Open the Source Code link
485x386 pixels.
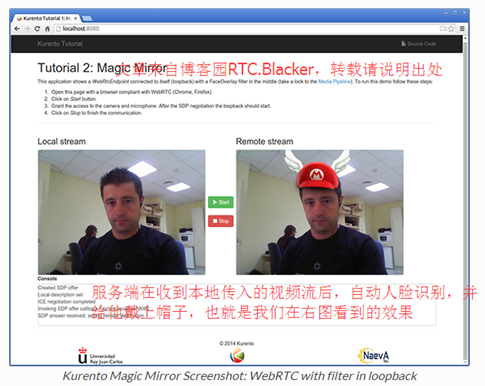419,44
